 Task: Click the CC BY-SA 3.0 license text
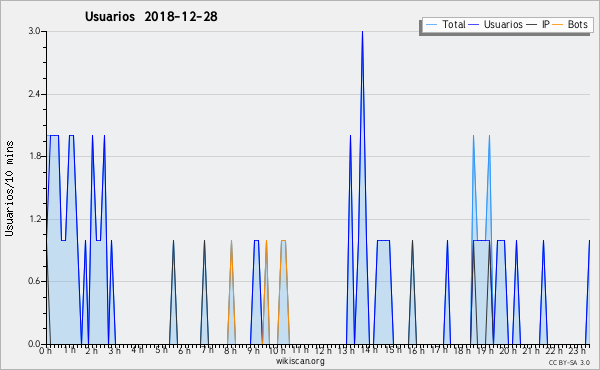point(569,362)
